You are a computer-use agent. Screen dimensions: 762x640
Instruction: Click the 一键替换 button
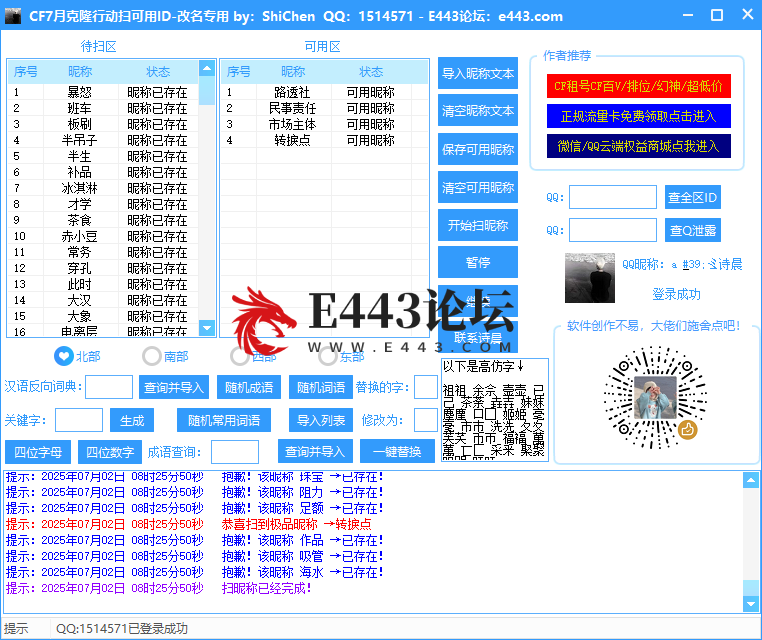397,451
